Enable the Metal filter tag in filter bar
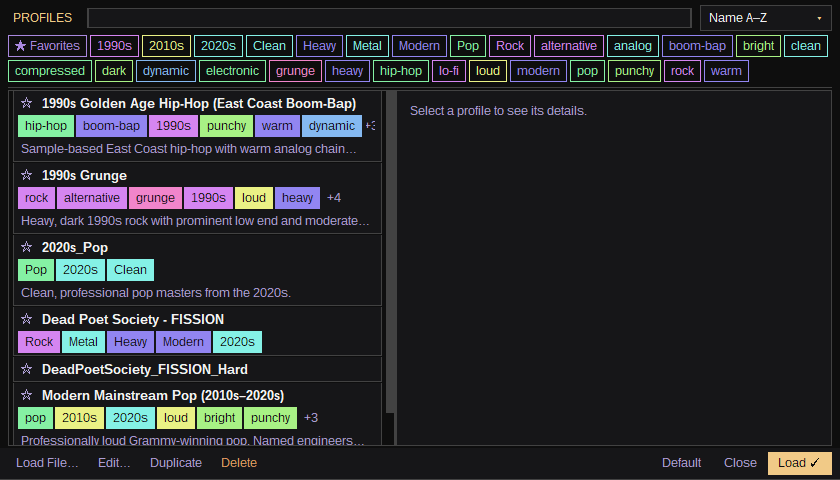The width and height of the screenshot is (840, 480). 368,46
